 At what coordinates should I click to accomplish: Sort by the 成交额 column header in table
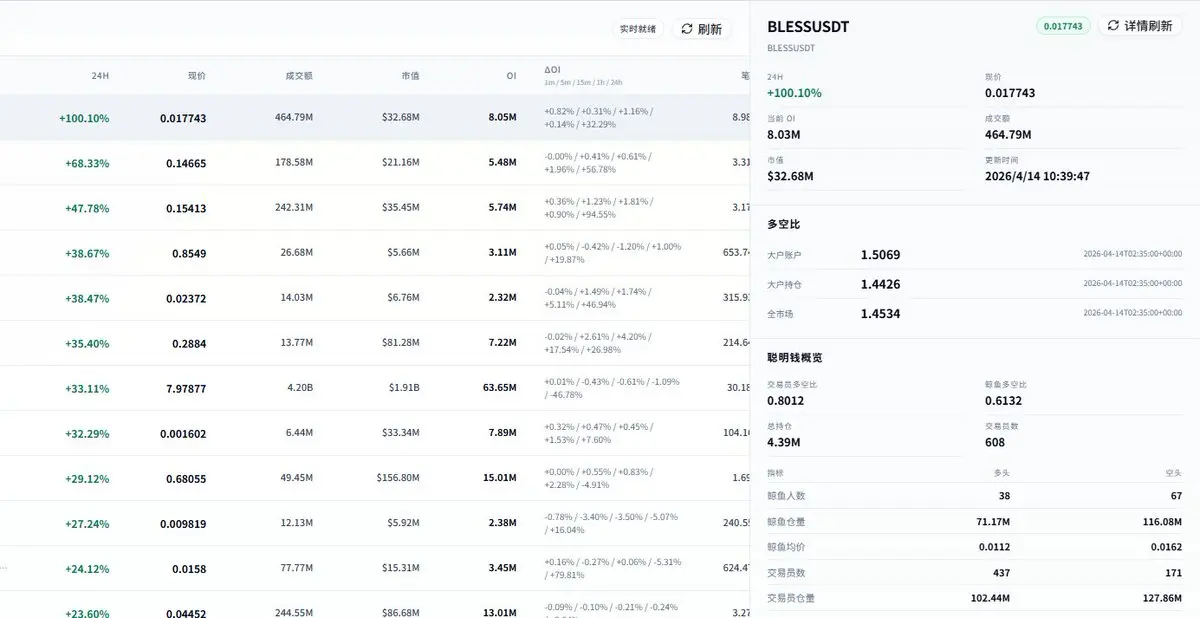pos(299,76)
